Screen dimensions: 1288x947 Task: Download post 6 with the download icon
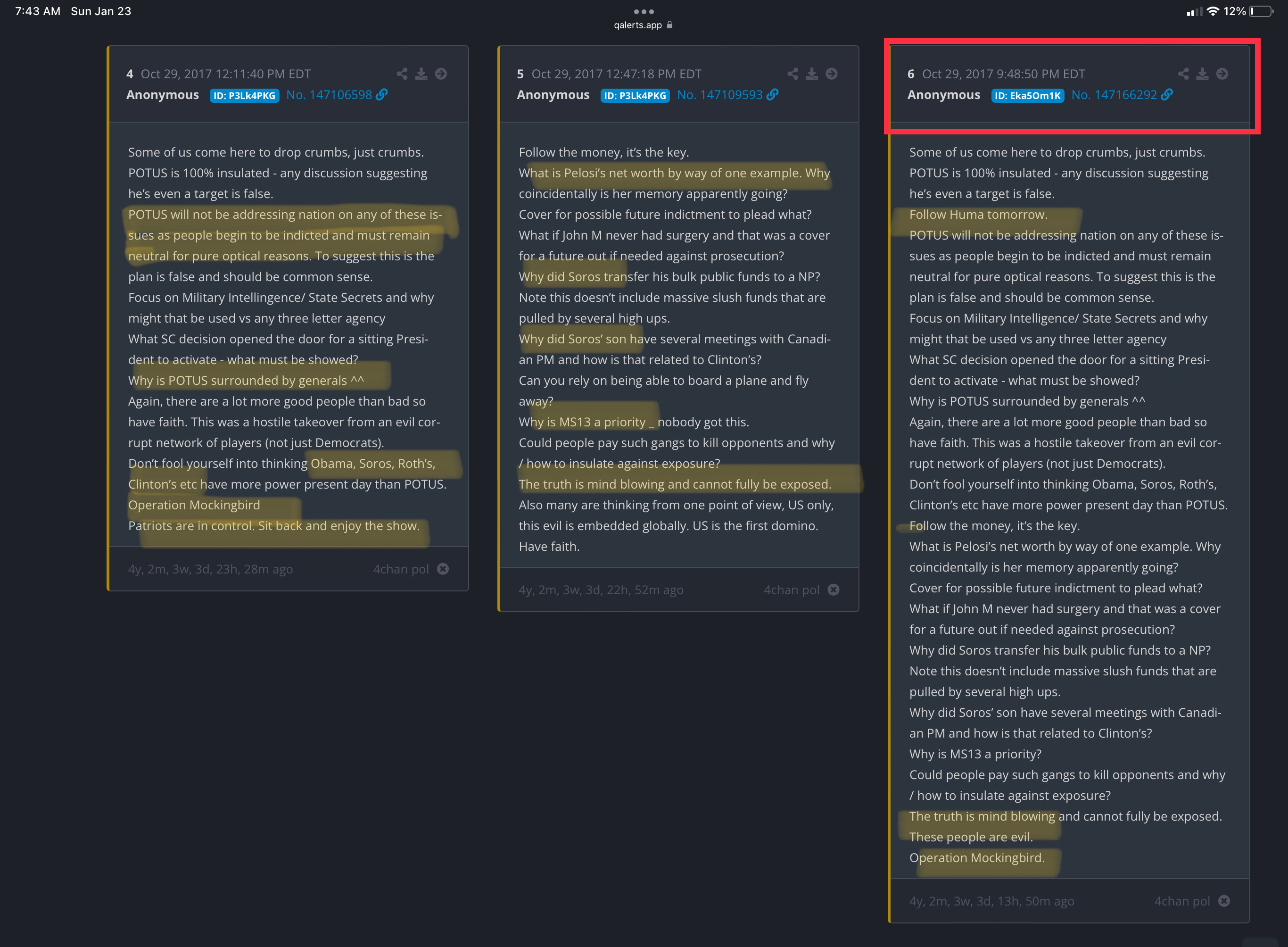1203,74
